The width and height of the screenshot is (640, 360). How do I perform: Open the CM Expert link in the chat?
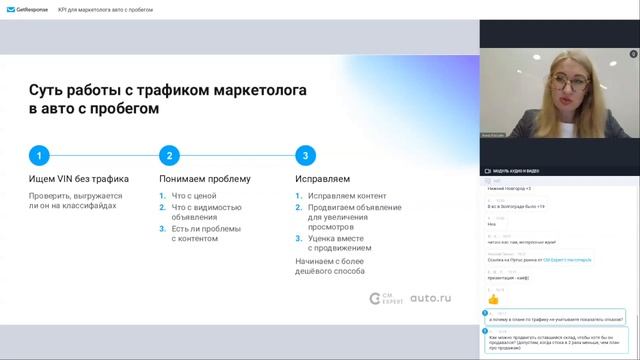pos(567,260)
